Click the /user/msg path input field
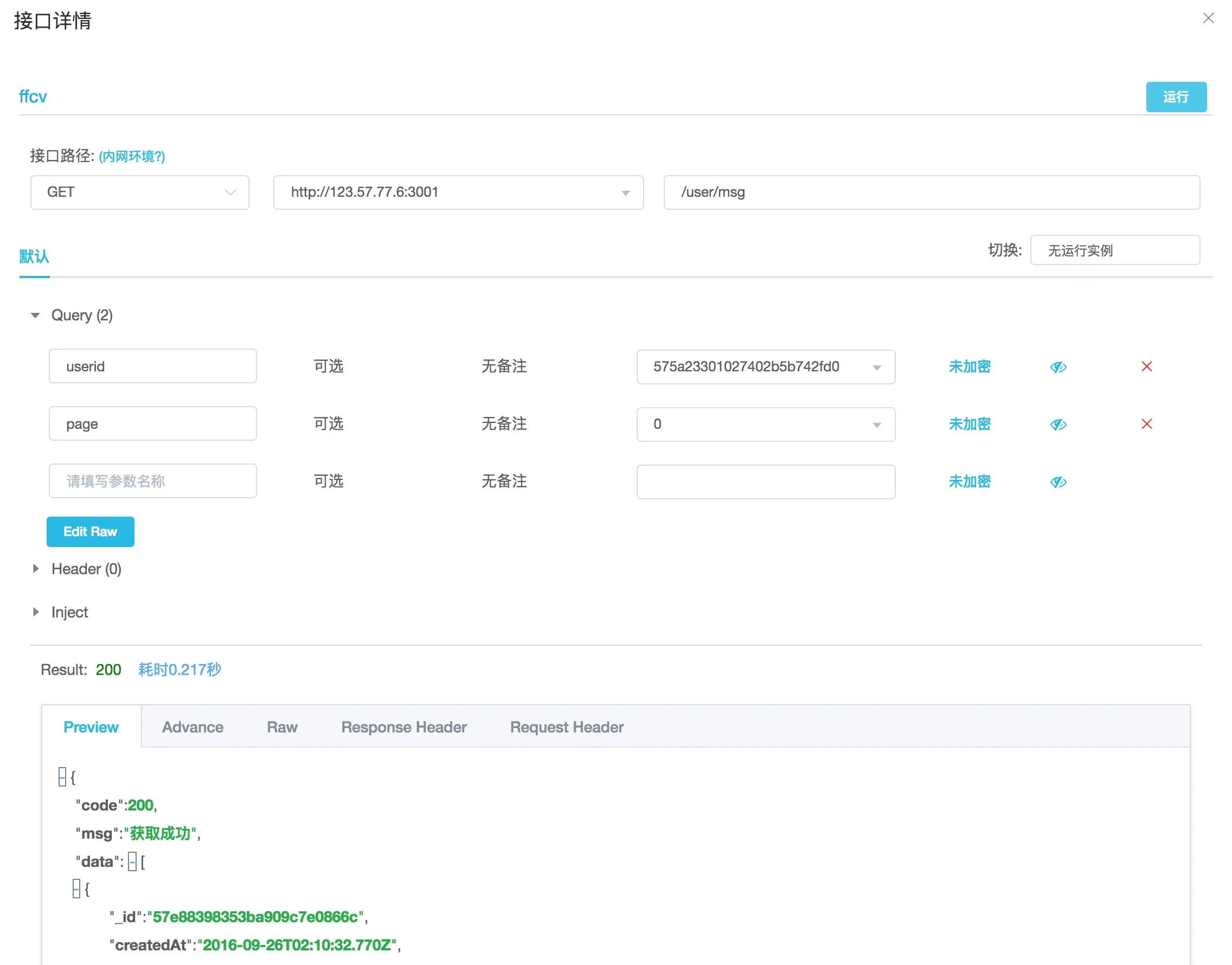 932,192
